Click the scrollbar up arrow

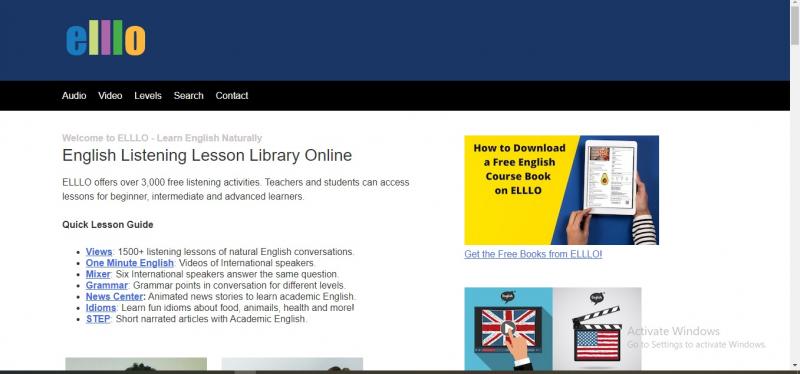(795, 4)
